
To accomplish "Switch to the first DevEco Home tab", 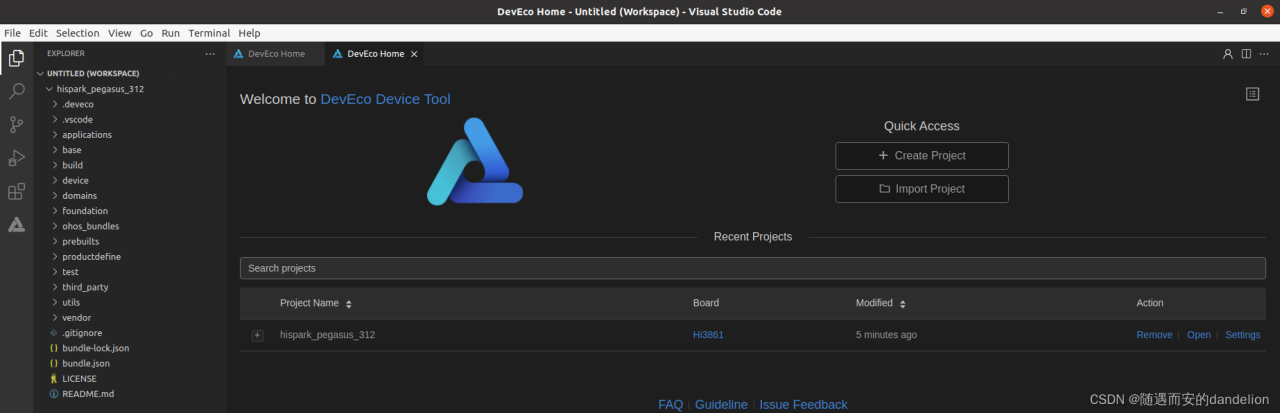I will (275, 54).
